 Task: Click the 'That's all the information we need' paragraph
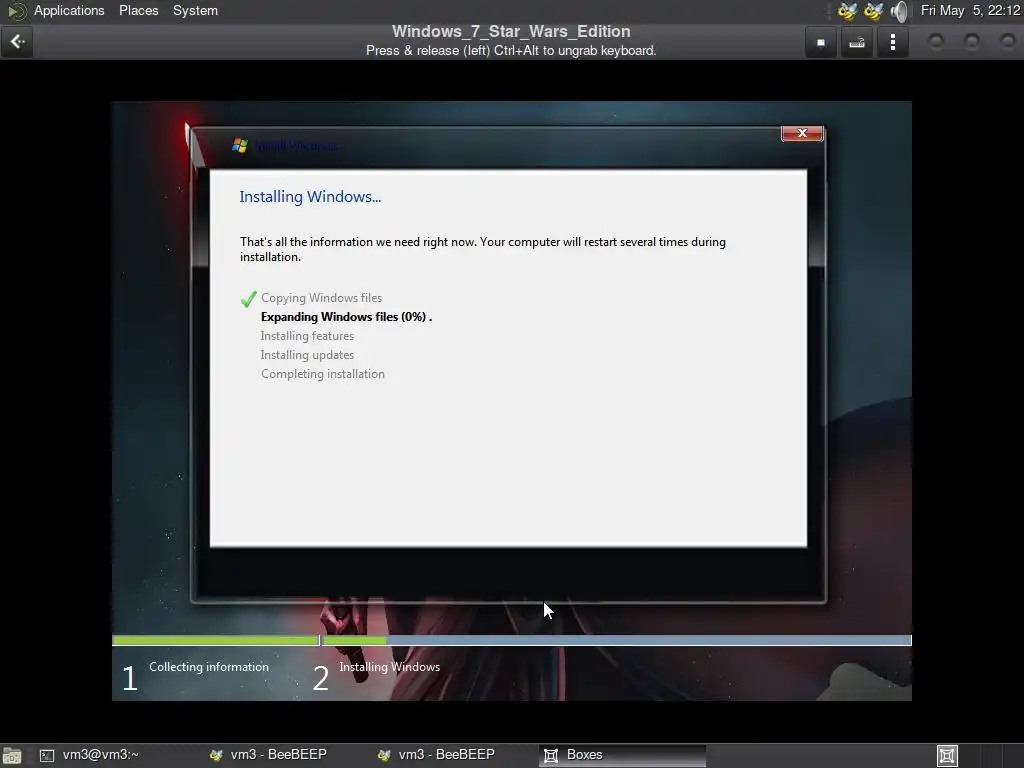coord(483,249)
